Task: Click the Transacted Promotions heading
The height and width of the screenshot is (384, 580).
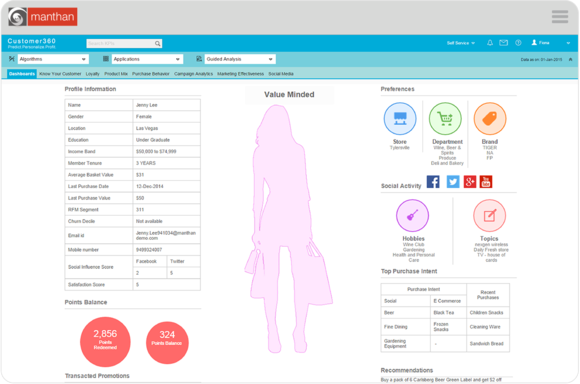Action: (x=97, y=376)
